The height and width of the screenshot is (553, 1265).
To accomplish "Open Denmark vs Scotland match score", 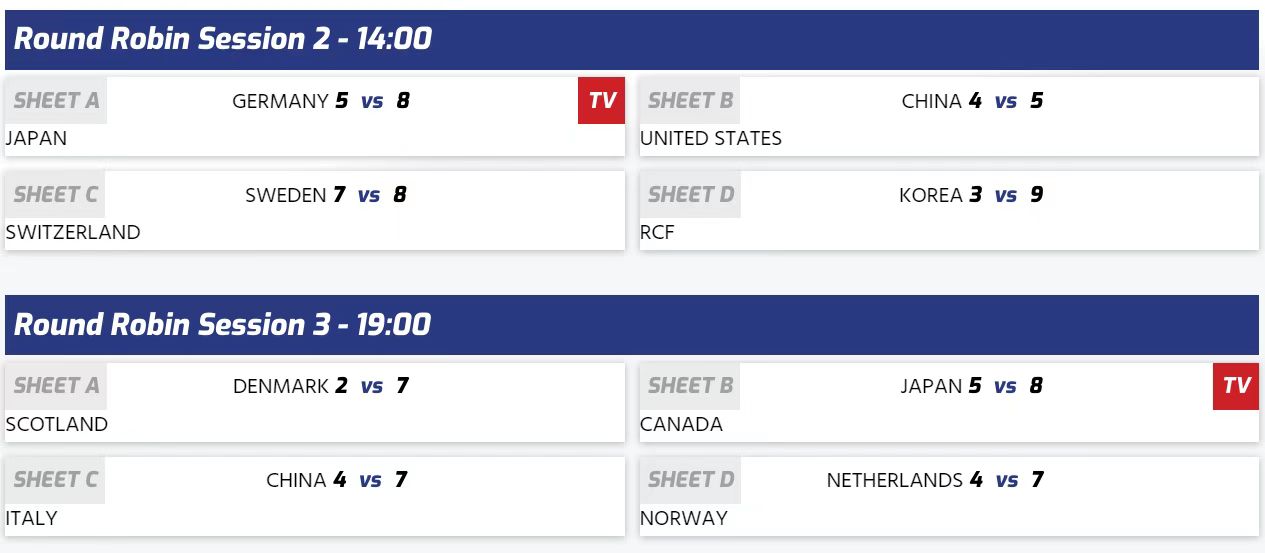I will pos(372,386).
